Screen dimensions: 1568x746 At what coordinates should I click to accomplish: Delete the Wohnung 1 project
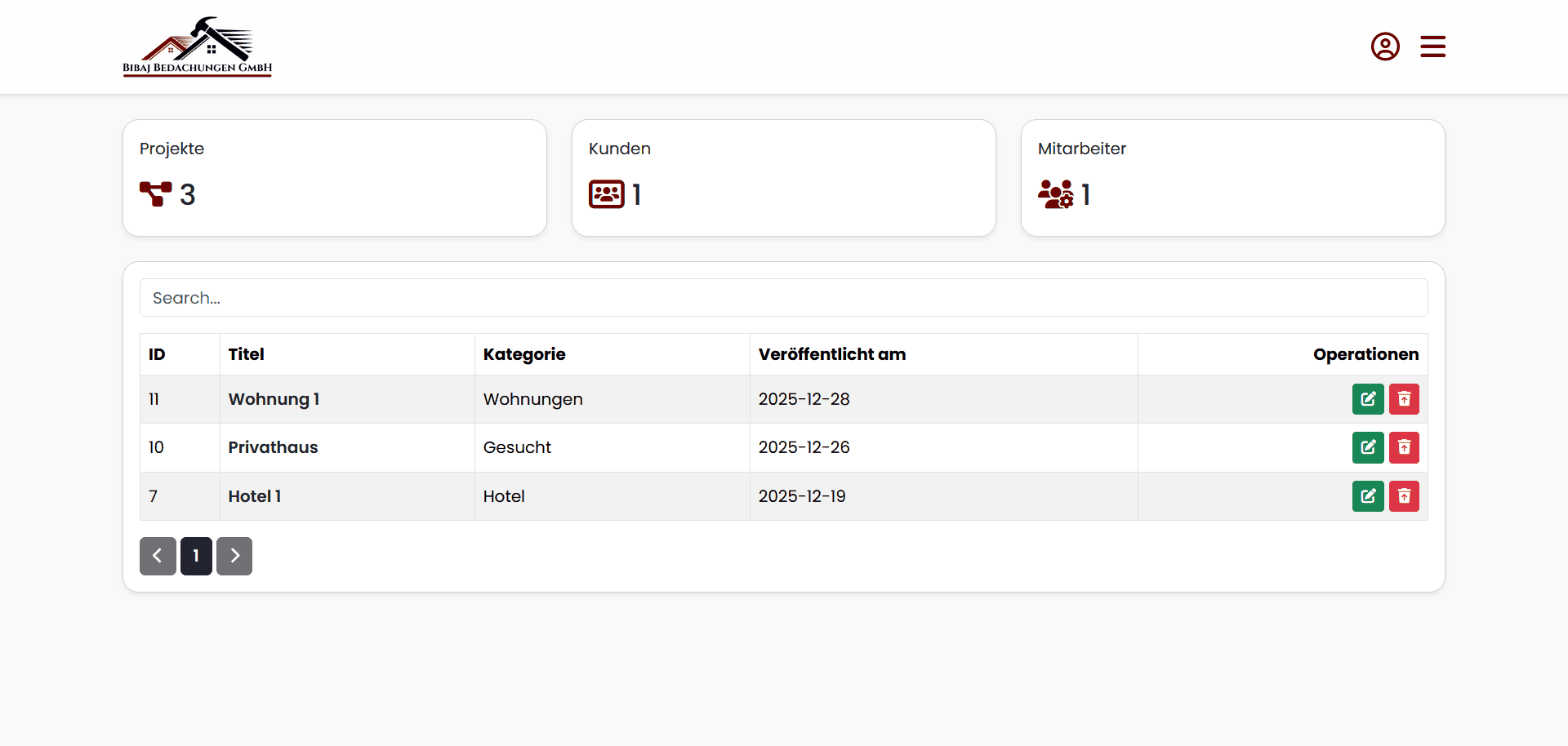(1404, 399)
